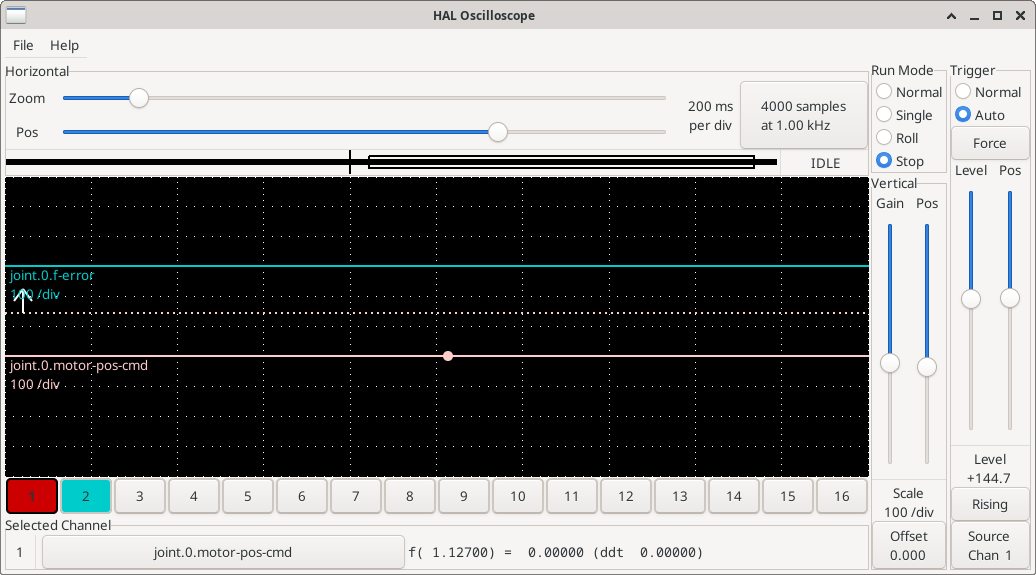Click the f( 1.12700) value readout
Viewport: 1036px width, 575px height.
pyautogui.click(x=555, y=553)
